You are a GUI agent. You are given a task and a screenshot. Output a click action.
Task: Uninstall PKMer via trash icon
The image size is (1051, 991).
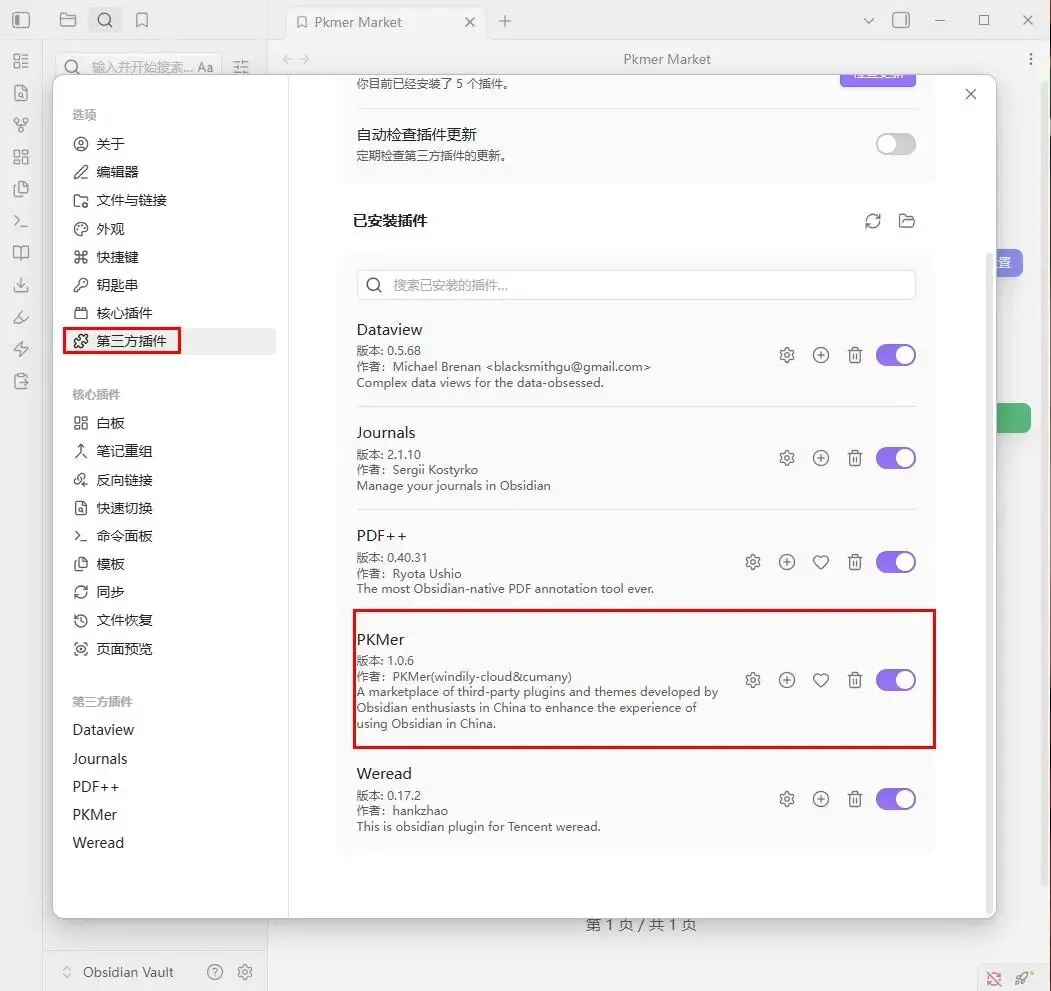pyautogui.click(x=855, y=680)
